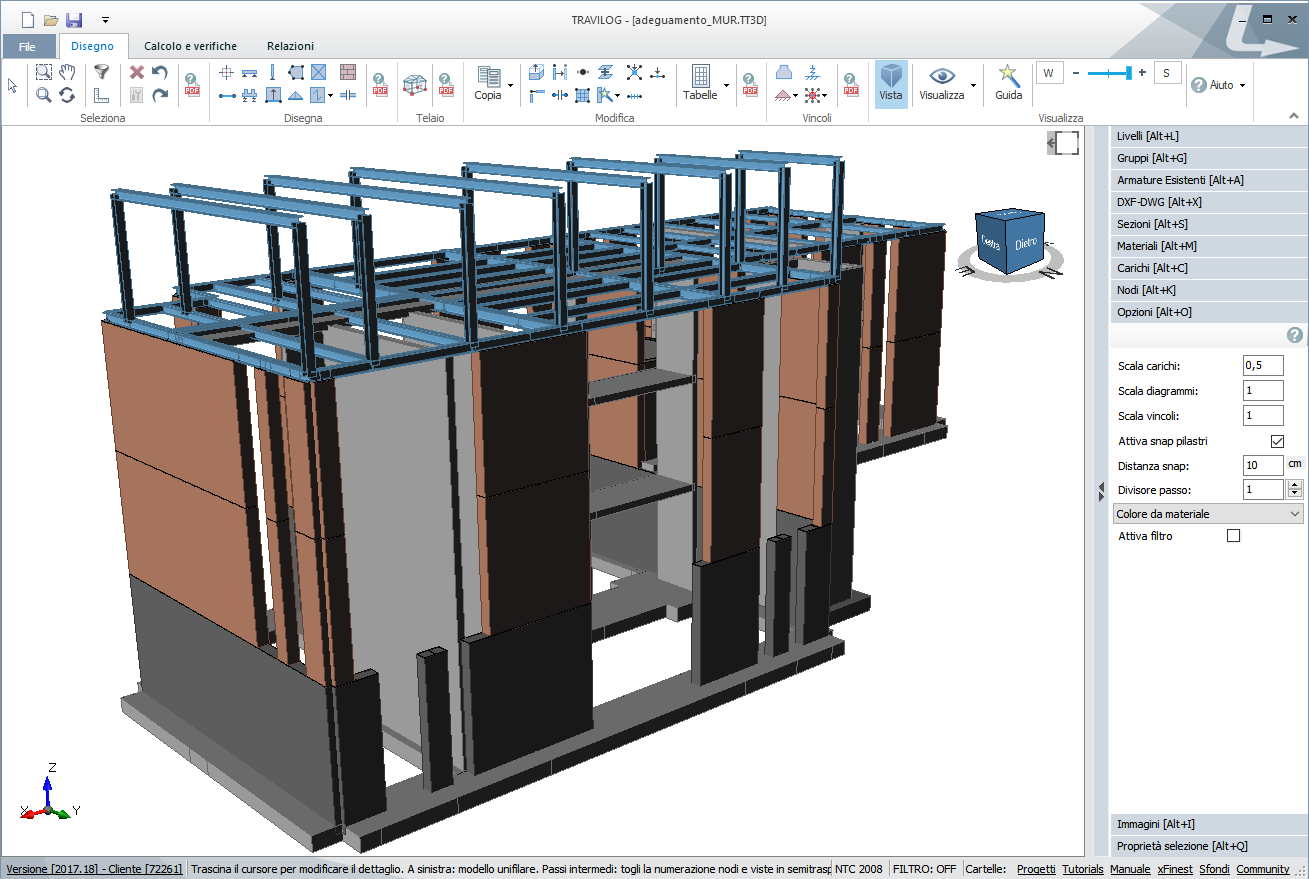The width and height of the screenshot is (1309, 879).
Task: Click the magnifier zoom tool
Action: click(44, 95)
